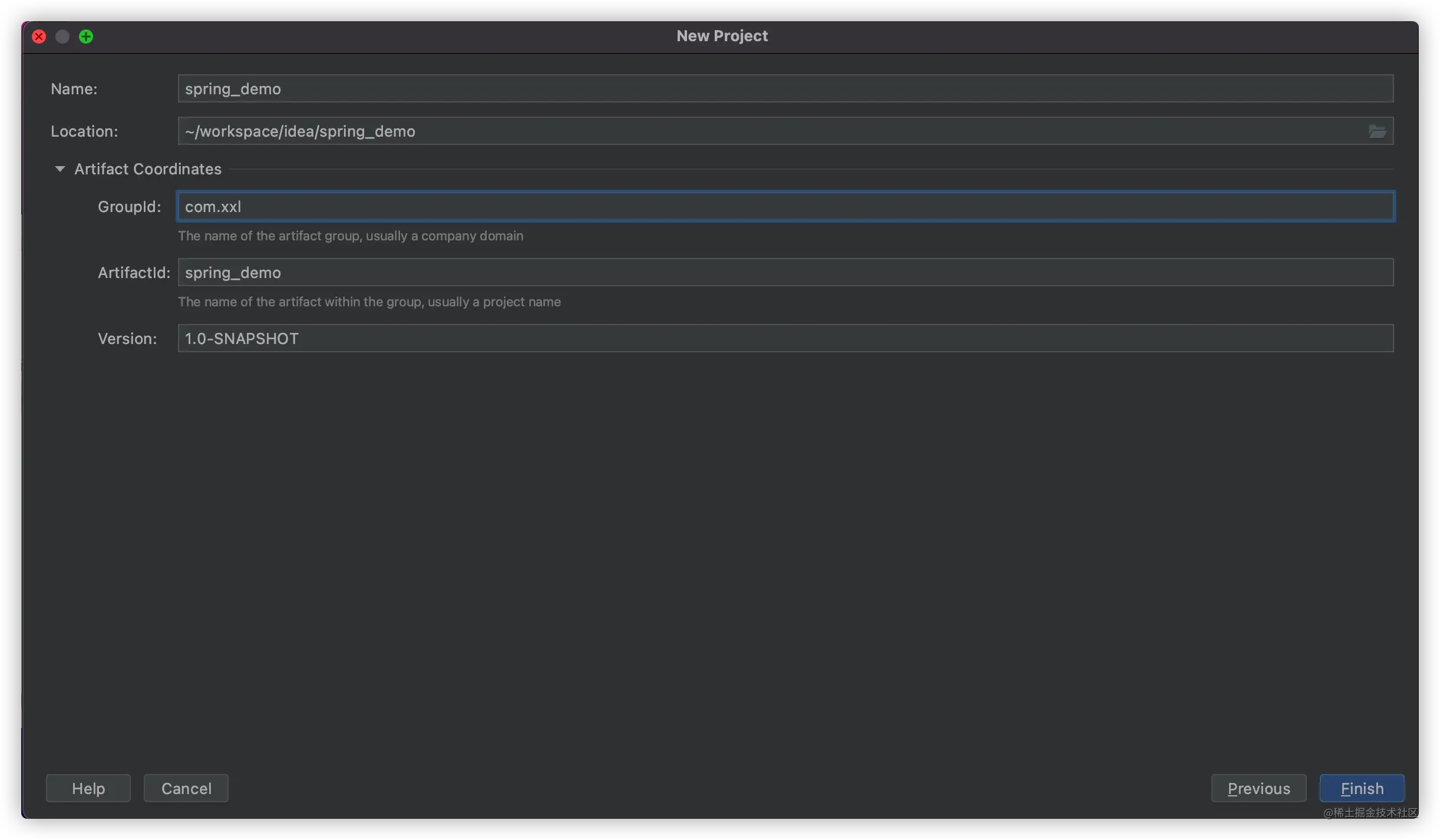Screen dimensions: 1440x840
Task: Go back with the Previous button
Action: [x=1259, y=788]
